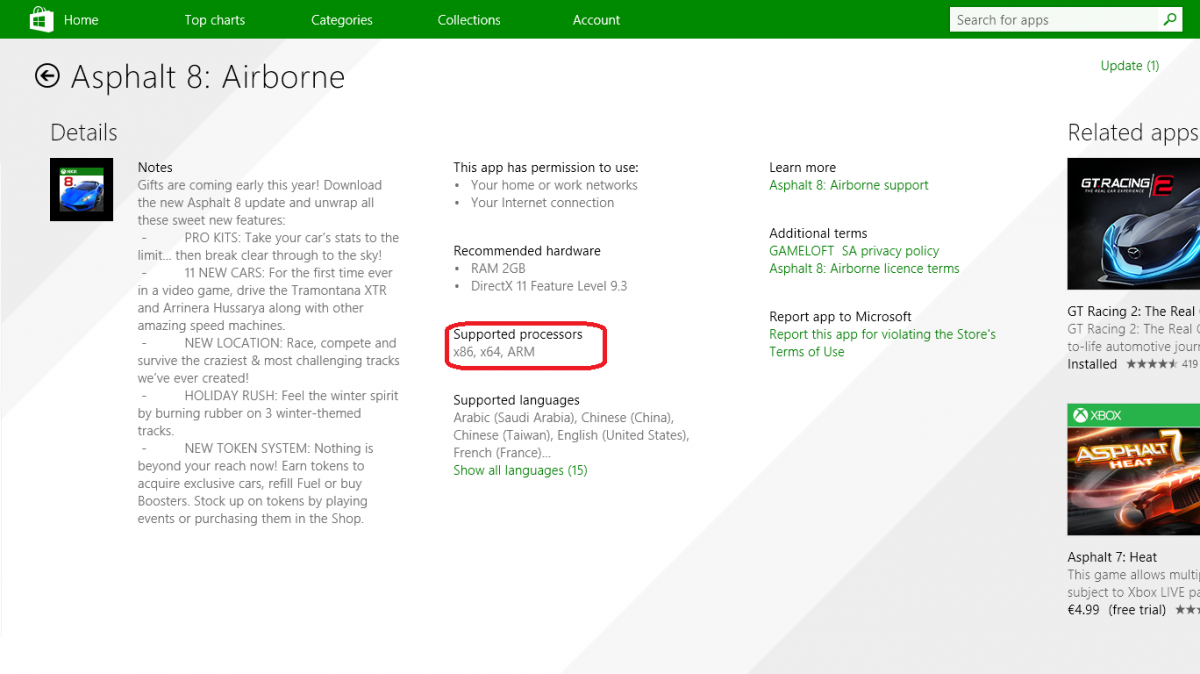The height and width of the screenshot is (674, 1200).
Task: Click the 'RAM 2GB' entry
Action: pyautogui.click(x=498, y=268)
